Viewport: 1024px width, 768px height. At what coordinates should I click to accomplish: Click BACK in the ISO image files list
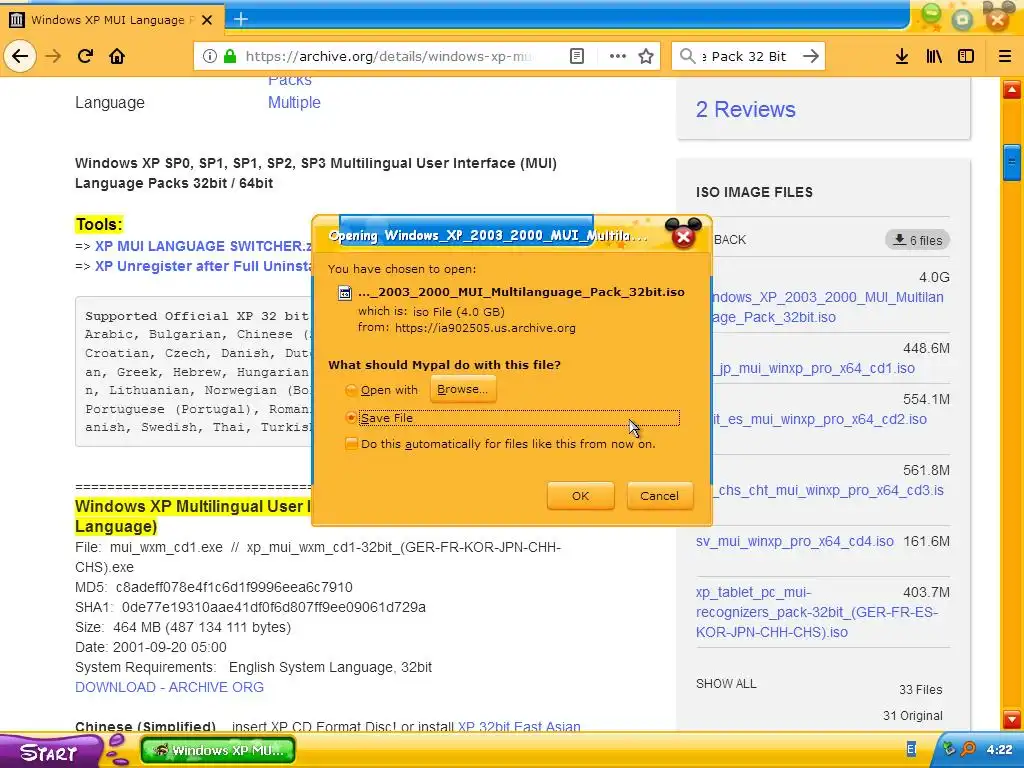(729, 240)
